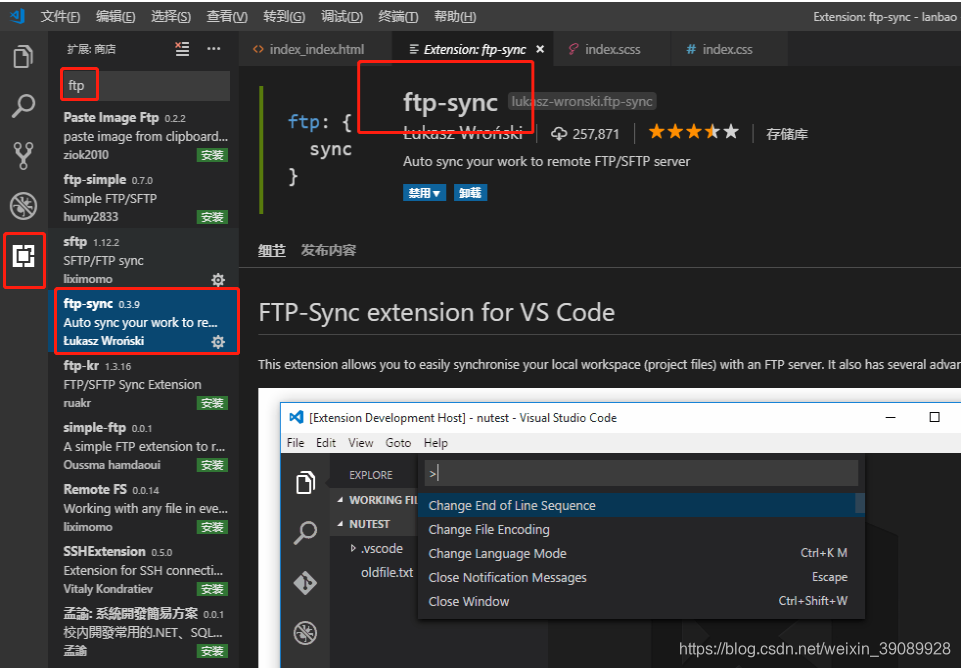Disable the ftp-sync extension via 禁用 toggle
Viewport: 961px width, 668px height.
tap(417, 192)
